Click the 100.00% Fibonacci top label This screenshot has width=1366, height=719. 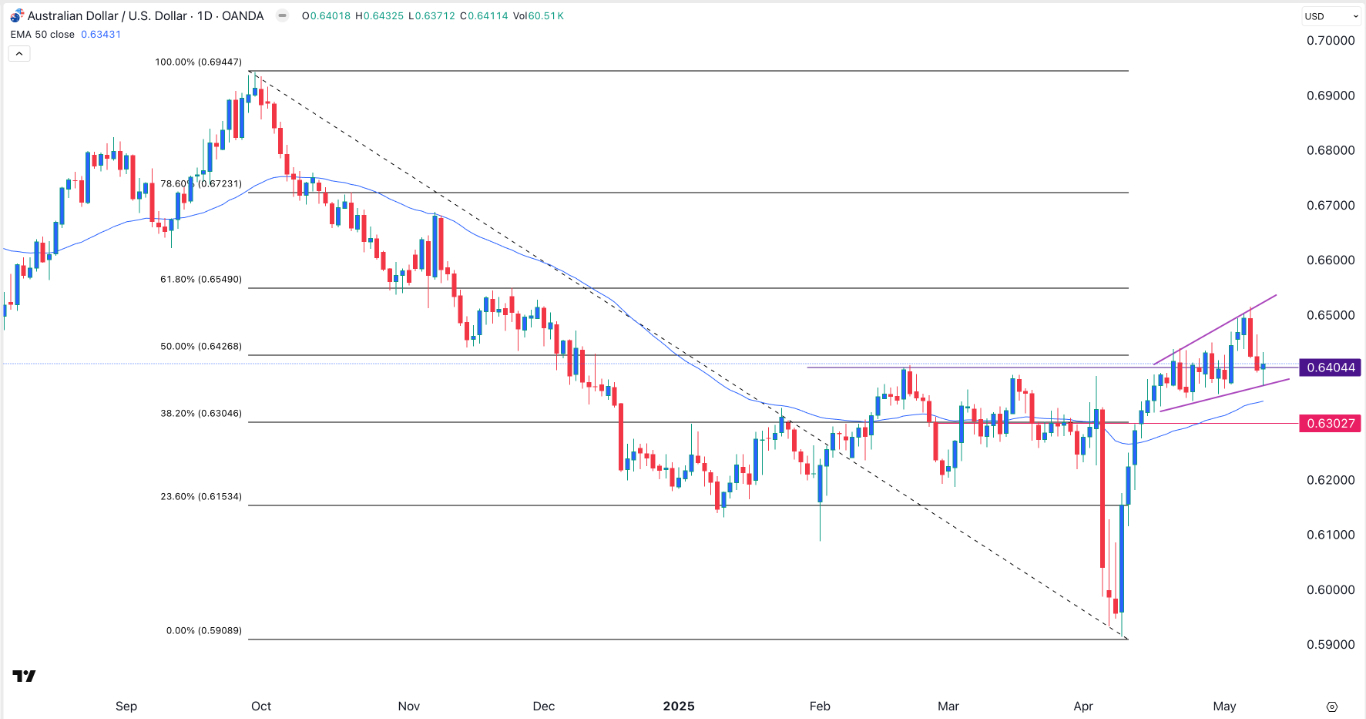(x=199, y=62)
